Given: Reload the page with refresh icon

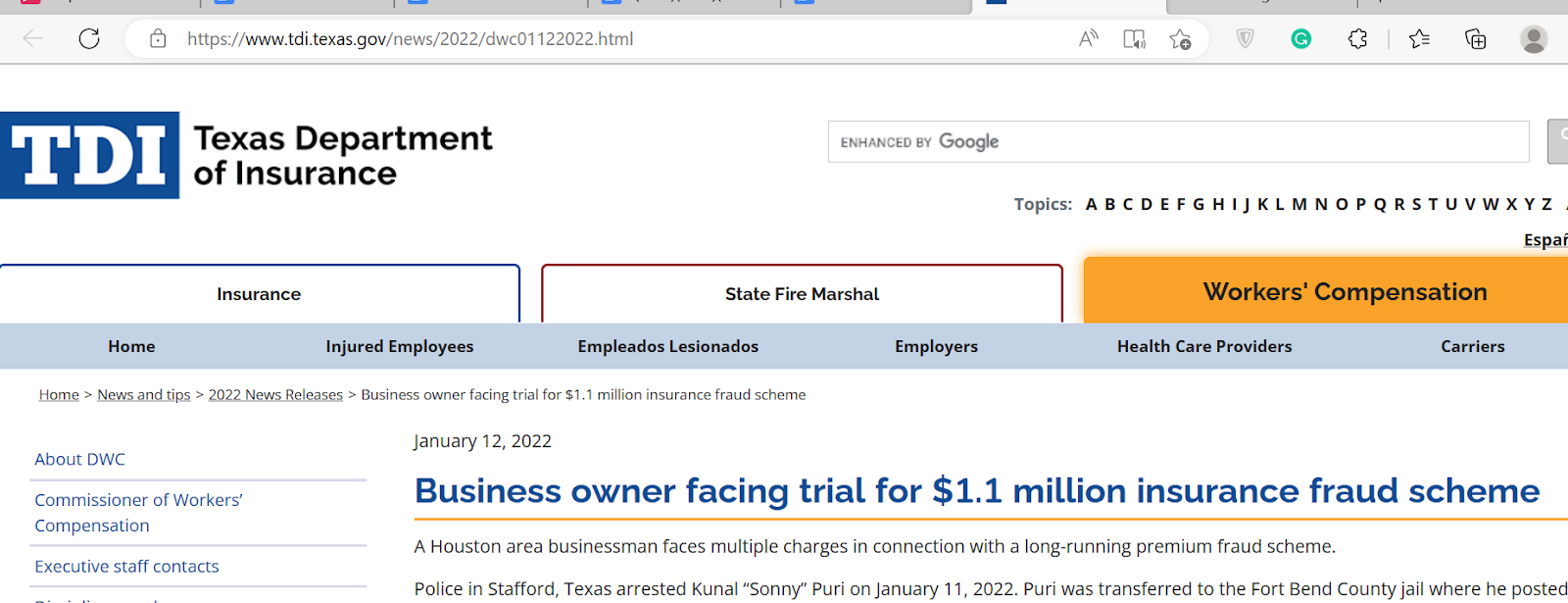Looking at the screenshot, I should tap(89, 39).
